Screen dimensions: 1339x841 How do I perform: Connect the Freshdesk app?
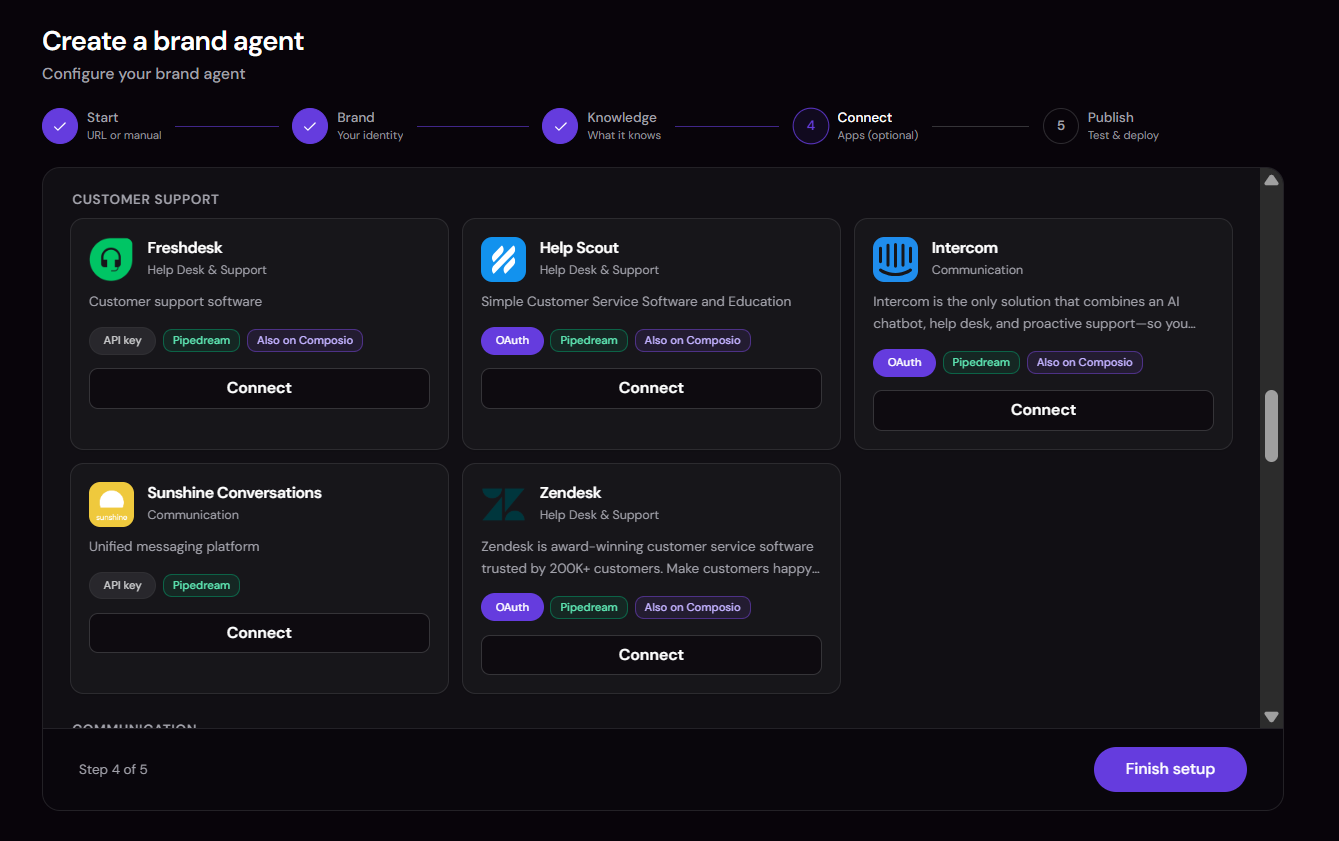pos(259,388)
